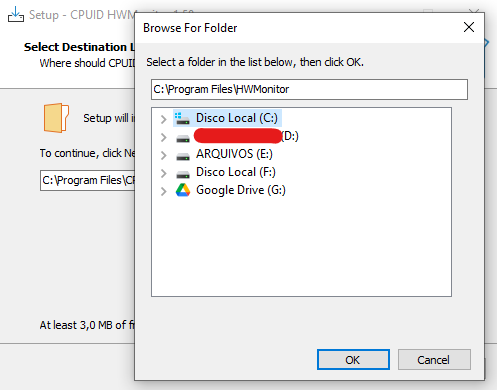Expand the D: drive tree node
The width and height of the screenshot is (497, 390).
[163, 137]
